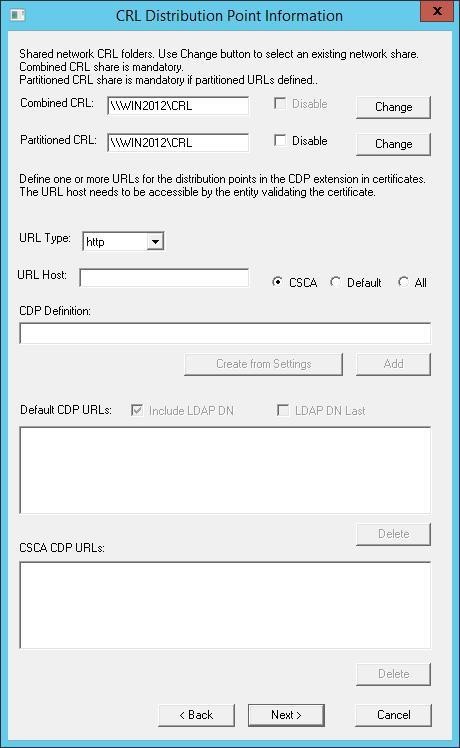Click into the CDP Definition field

(x=225, y=333)
